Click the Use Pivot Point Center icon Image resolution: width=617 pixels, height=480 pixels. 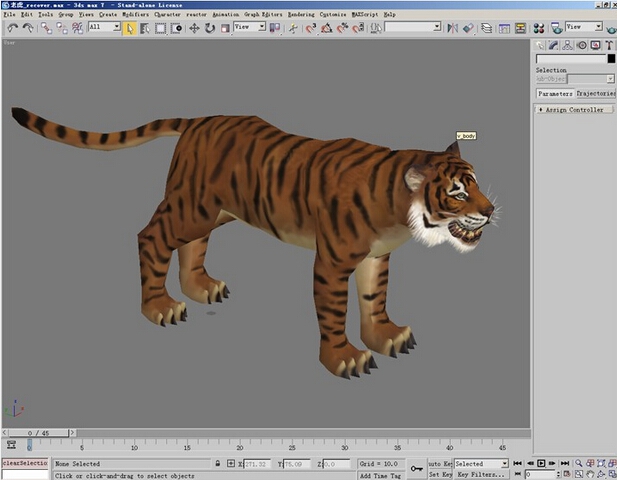(275, 28)
